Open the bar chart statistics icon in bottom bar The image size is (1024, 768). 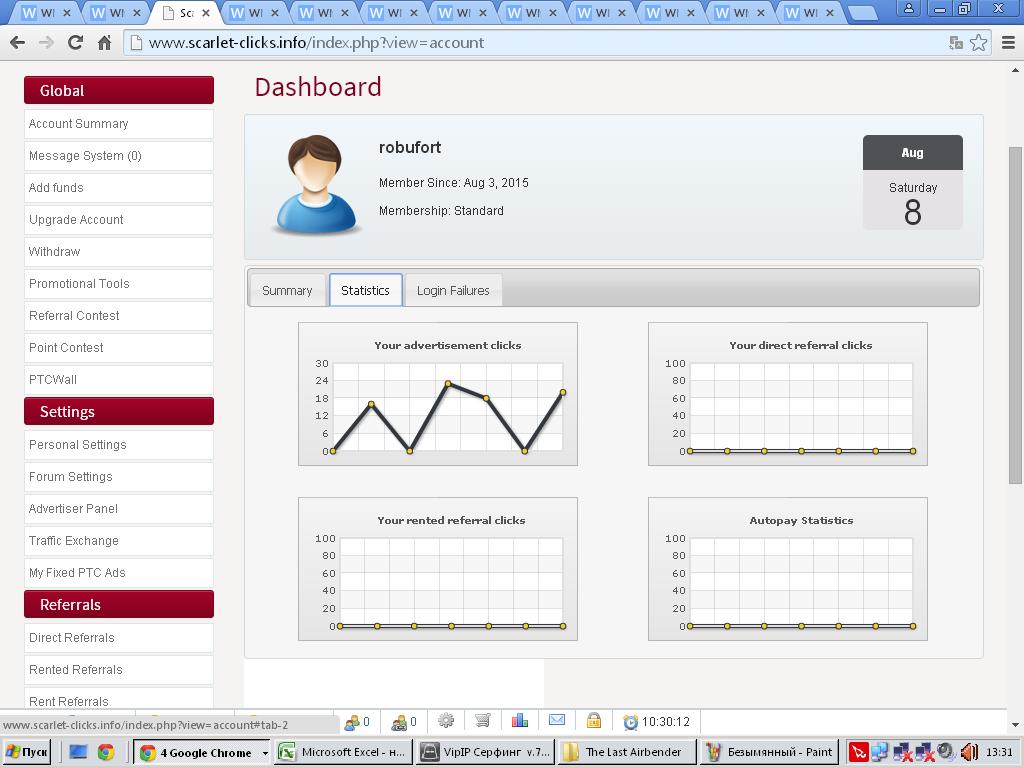(x=520, y=720)
